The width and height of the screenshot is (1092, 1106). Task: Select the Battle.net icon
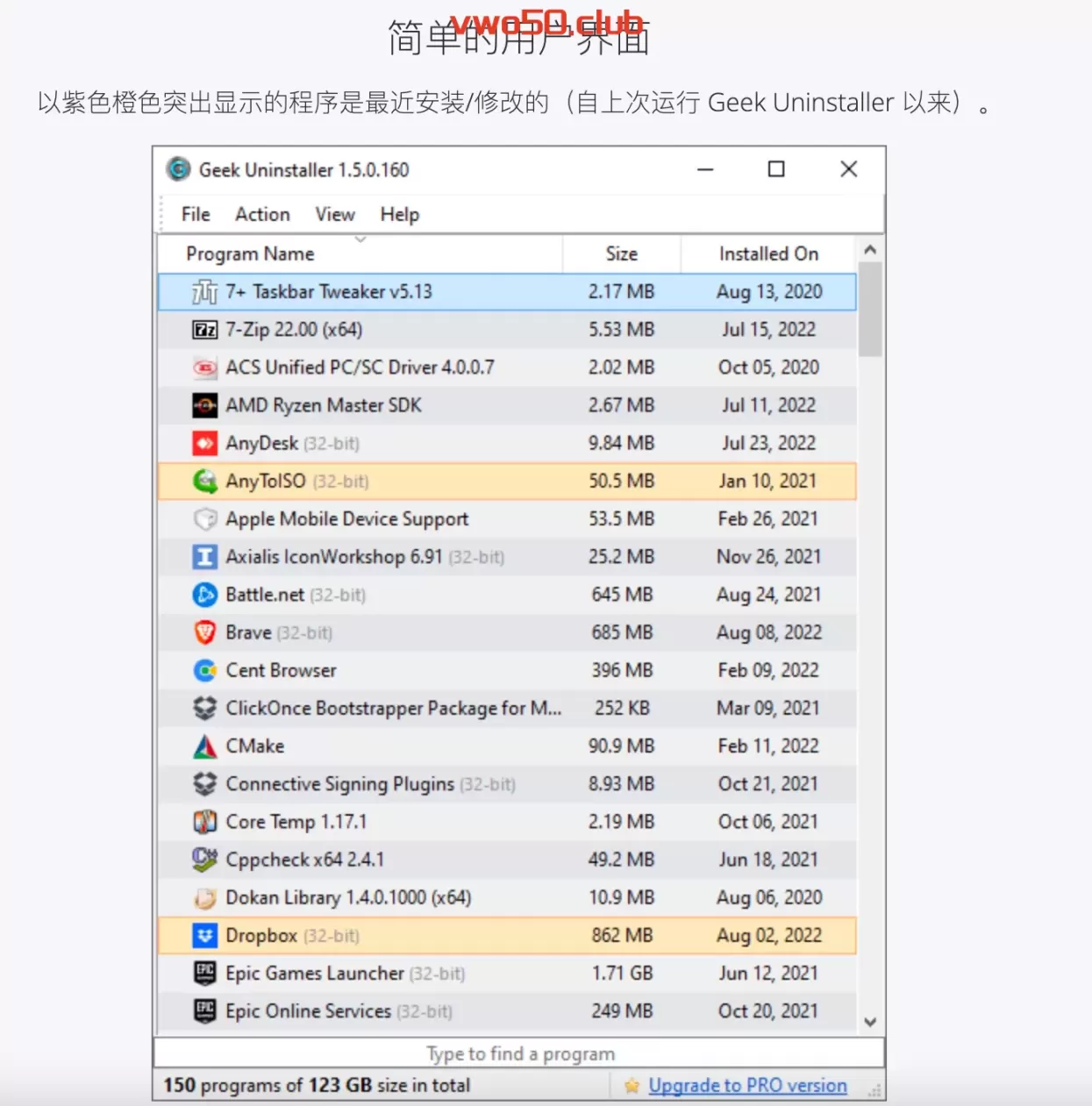coord(204,595)
